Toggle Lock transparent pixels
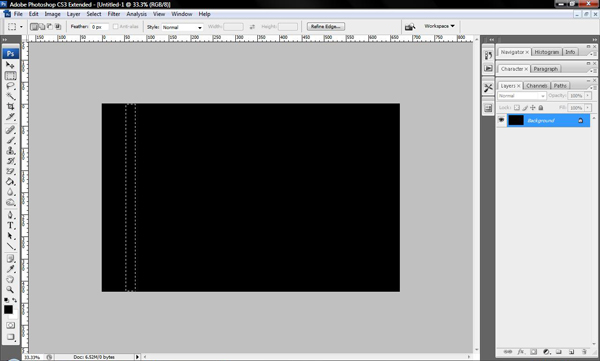 [517, 108]
